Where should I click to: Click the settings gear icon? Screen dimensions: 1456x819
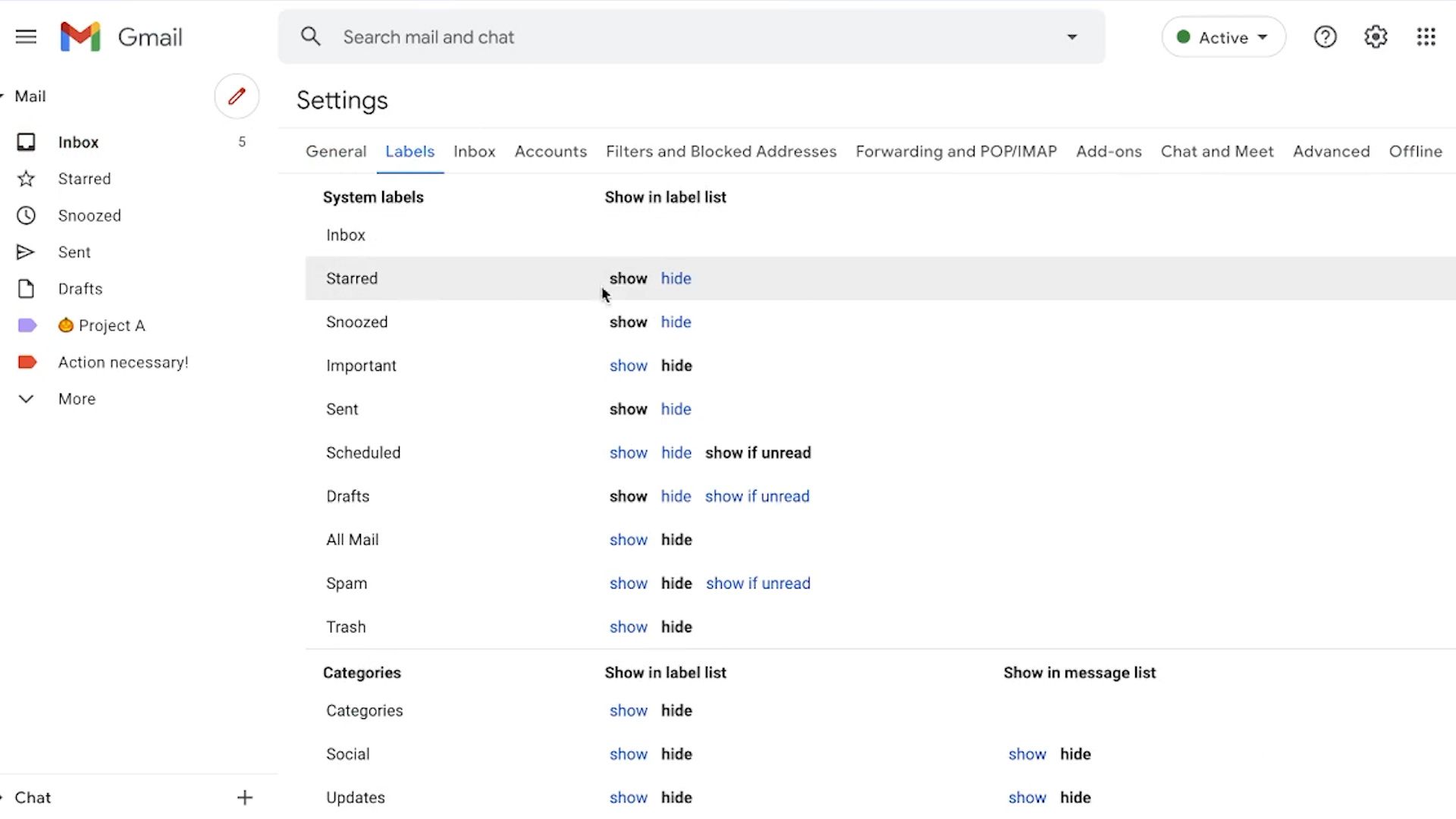pos(1375,36)
